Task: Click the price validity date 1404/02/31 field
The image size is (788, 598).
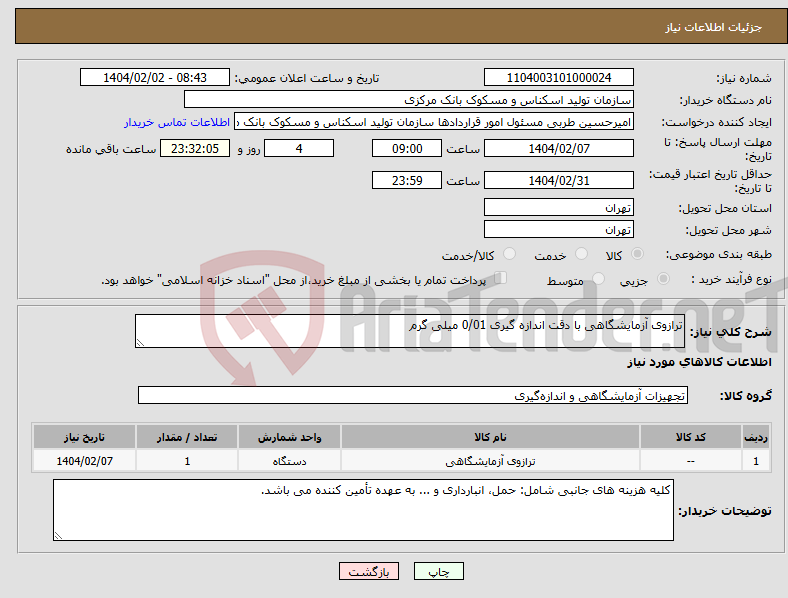Action: (558, 180)
